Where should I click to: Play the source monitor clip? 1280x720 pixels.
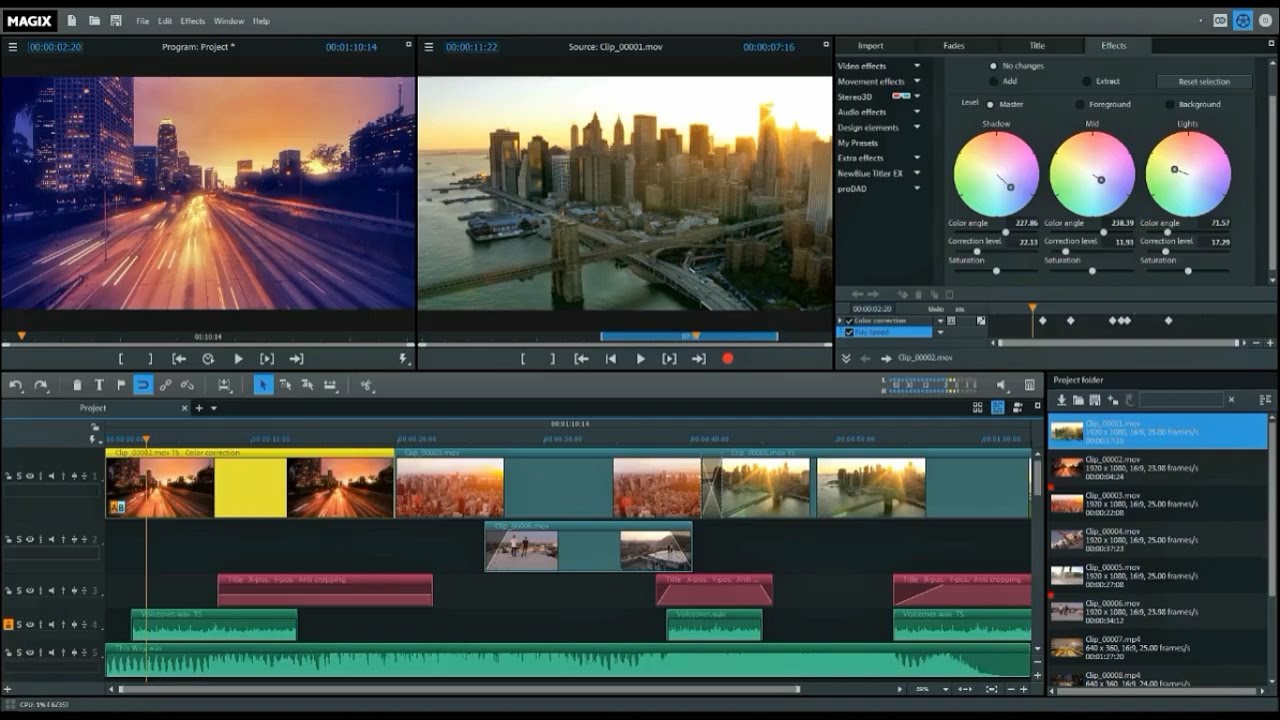pyautogui.click(x=640, y=358)
